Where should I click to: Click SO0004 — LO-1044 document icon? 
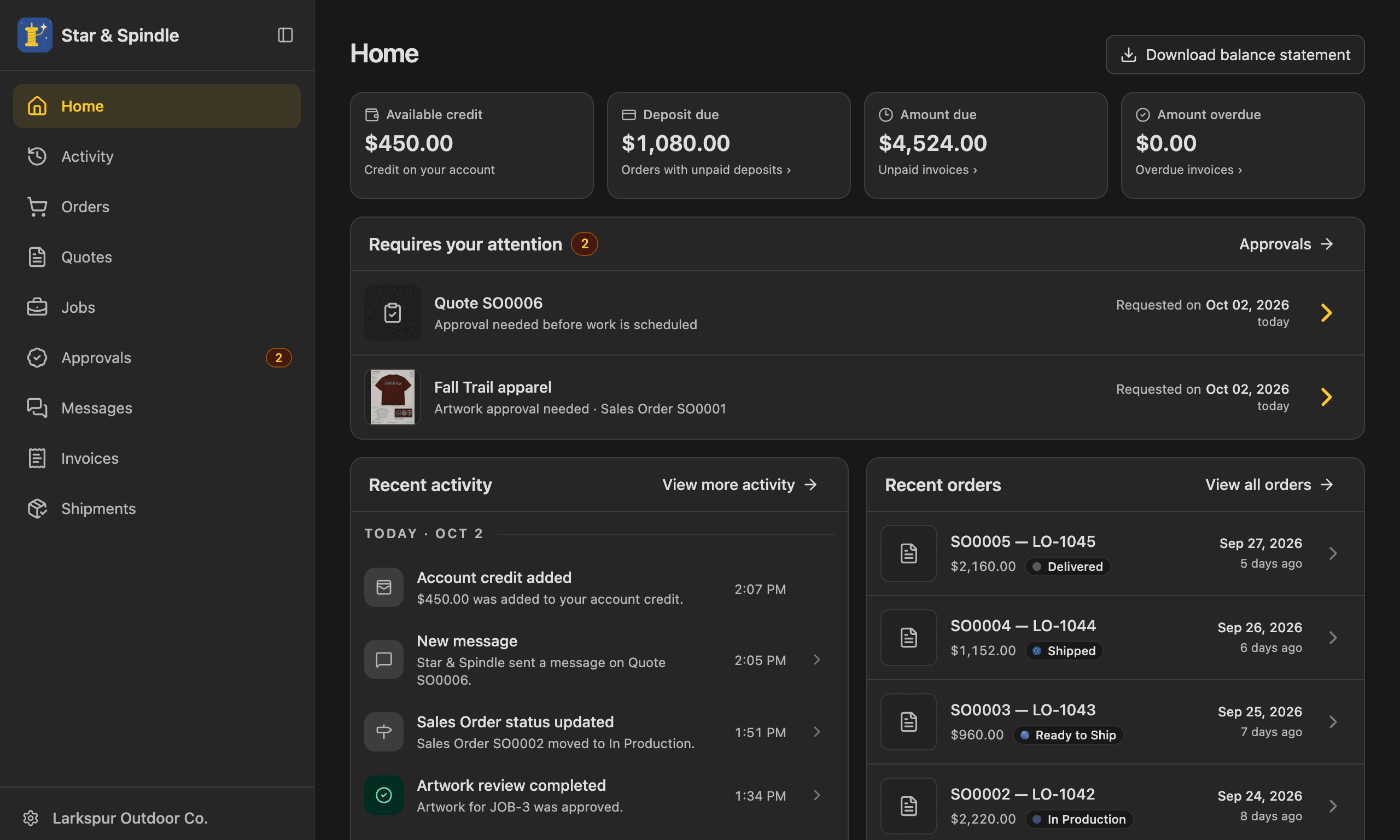[909, 638]
